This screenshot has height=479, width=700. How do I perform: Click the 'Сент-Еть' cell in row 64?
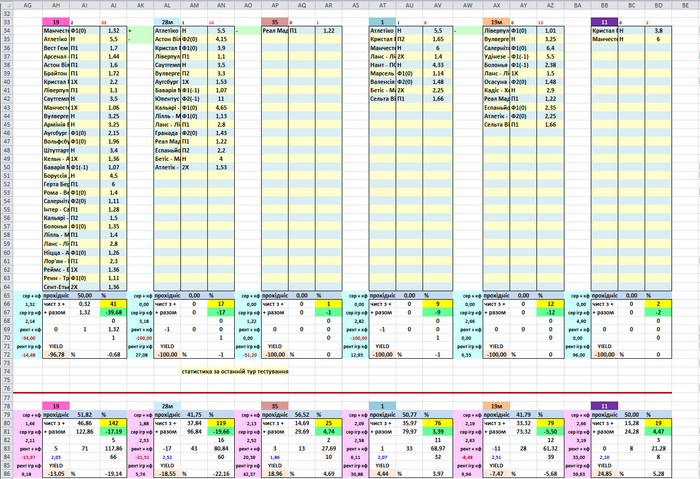(x=56, y=287)
